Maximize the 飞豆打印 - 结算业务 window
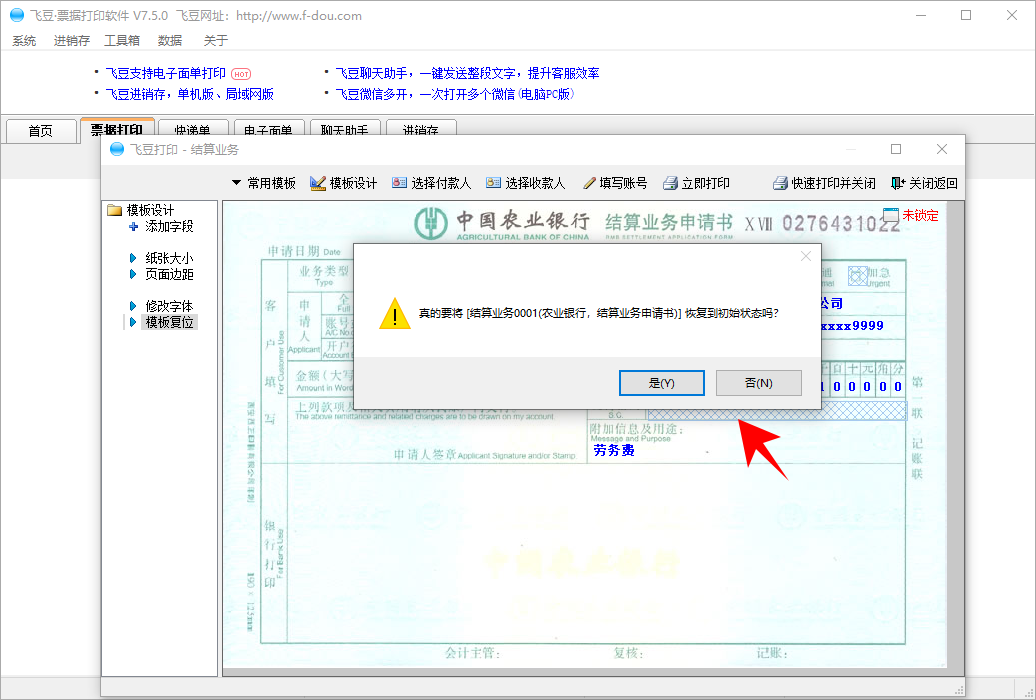This screenshot has width=1036, height=700. [896, 149]
